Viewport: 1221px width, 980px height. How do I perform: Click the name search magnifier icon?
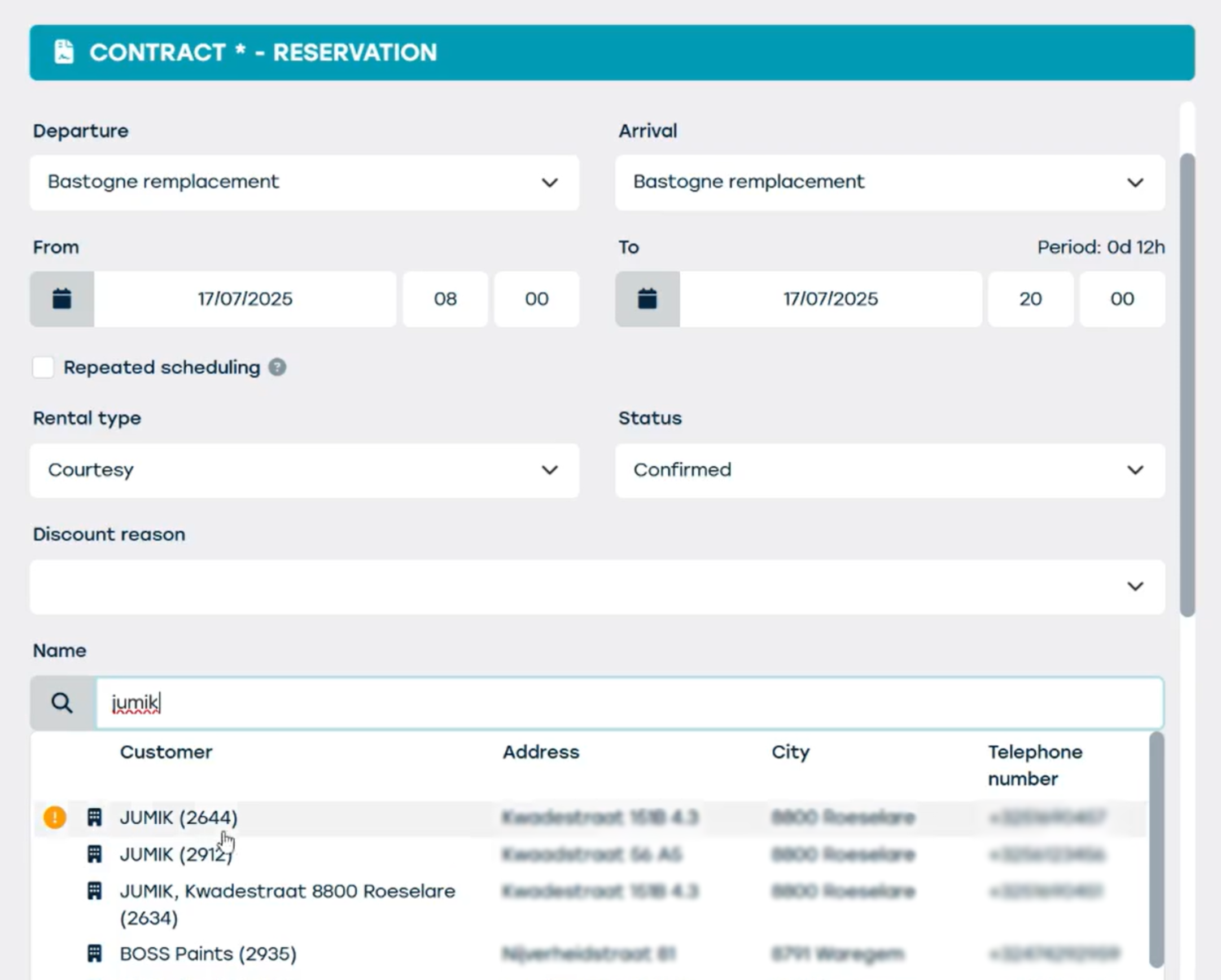coord(62,703)
